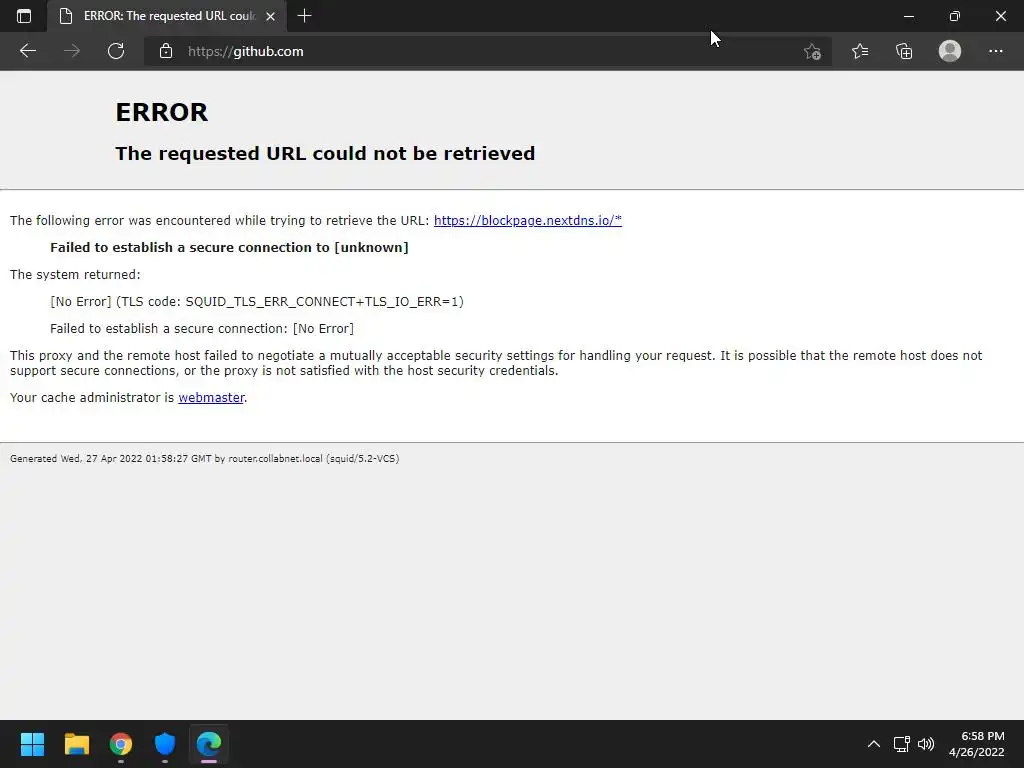Viewport: 1024px width, 768px height.
Task: Click "Your cache administrator is" text
Action: pos(92,397)
